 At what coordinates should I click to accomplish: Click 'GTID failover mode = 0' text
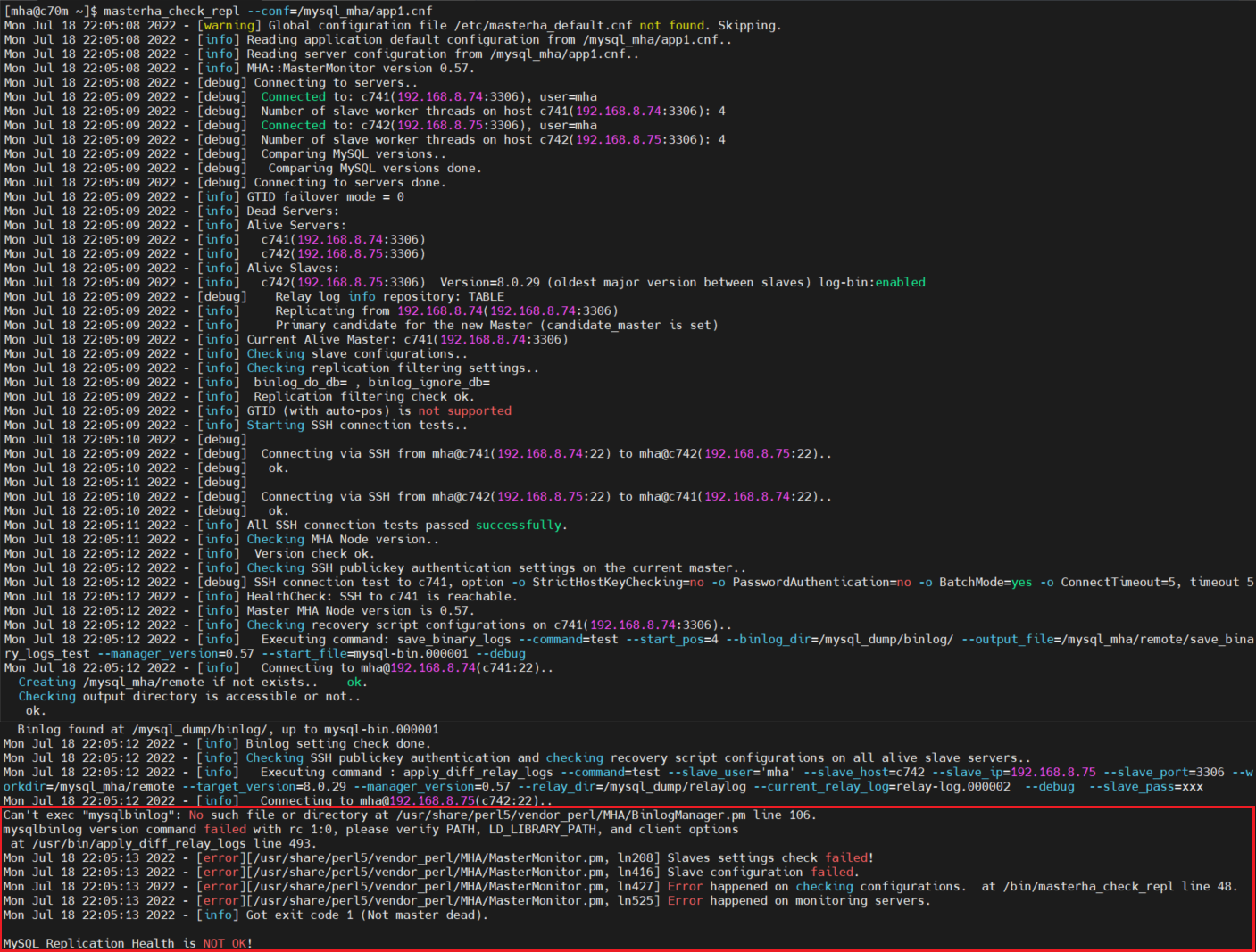click(325, 196)
